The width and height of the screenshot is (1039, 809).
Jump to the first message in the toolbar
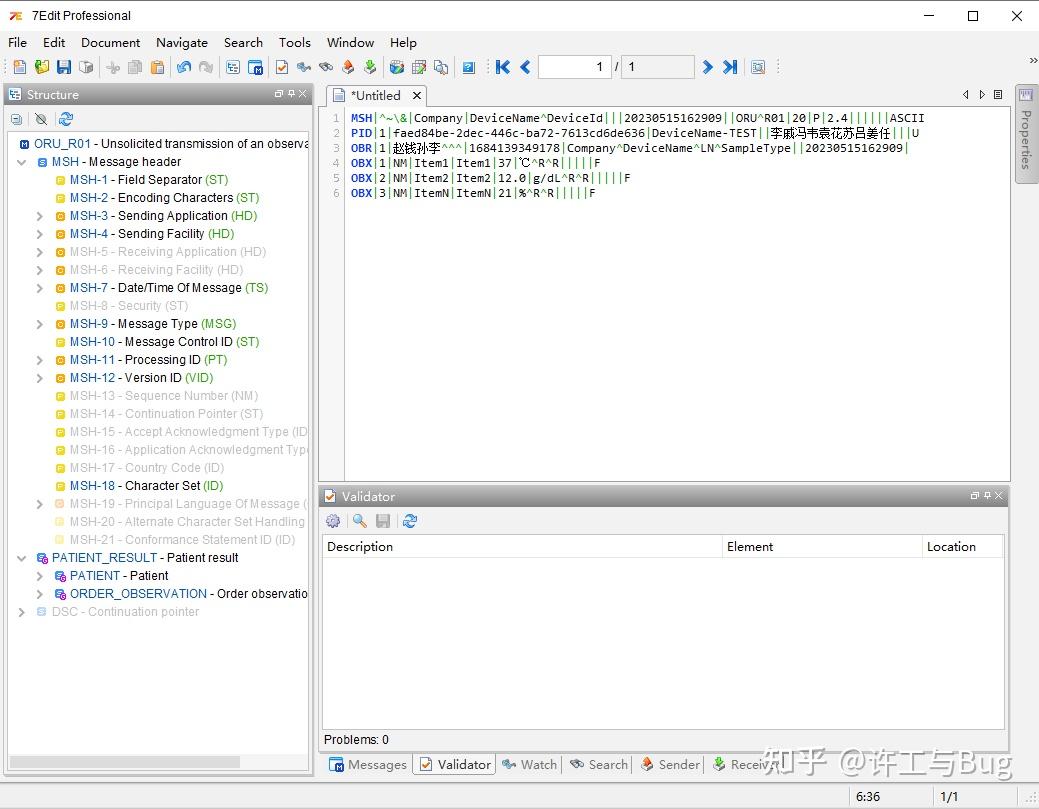[x=503, y=67]
